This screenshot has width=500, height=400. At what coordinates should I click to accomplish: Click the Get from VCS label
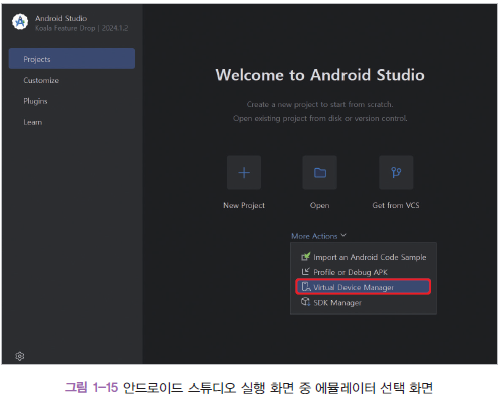coord(396,205)
